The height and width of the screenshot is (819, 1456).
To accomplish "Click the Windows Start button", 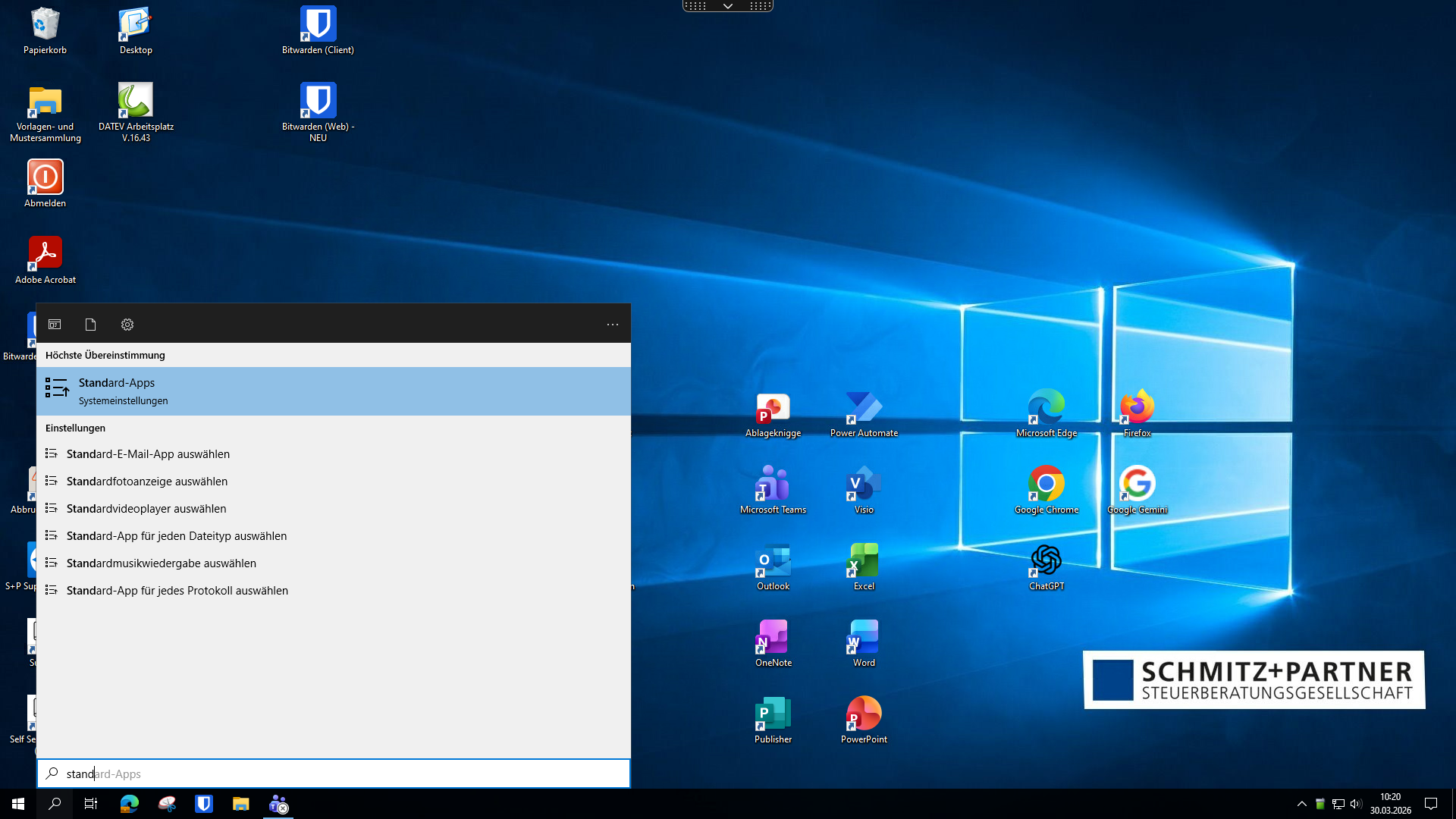I will [18, 804].
